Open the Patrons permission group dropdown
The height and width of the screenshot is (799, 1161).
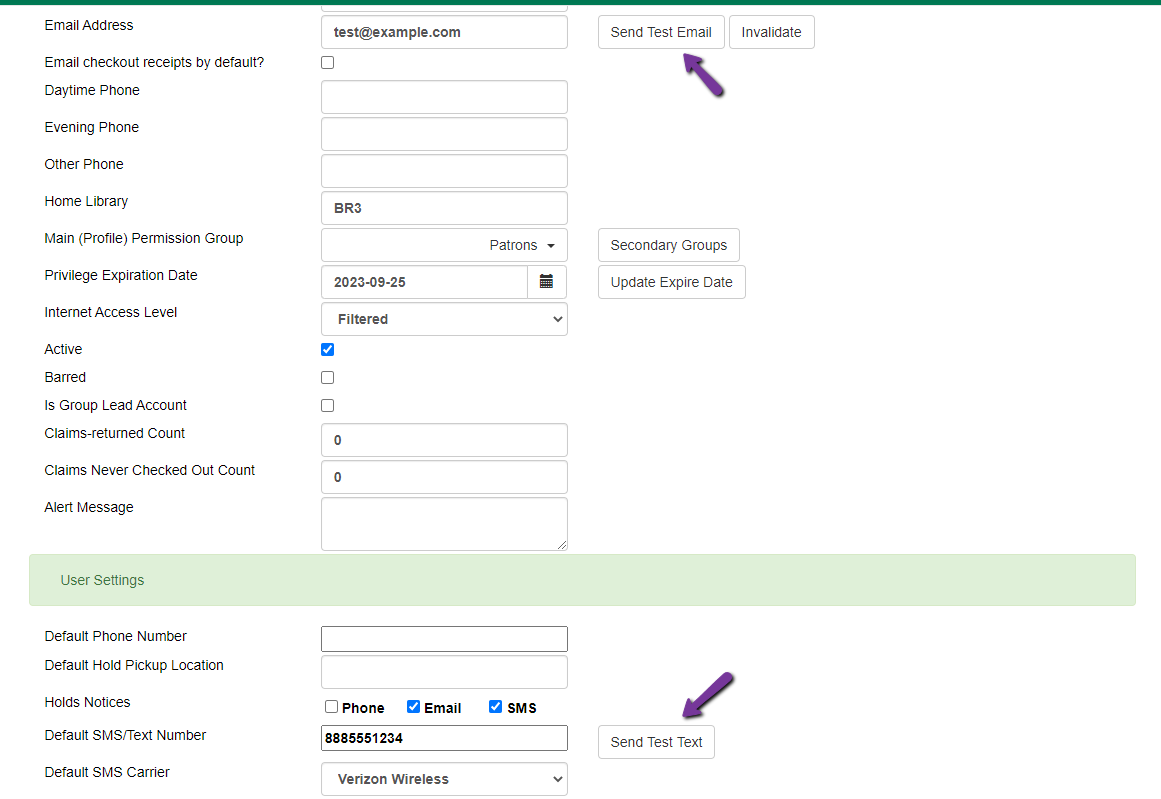444,245
